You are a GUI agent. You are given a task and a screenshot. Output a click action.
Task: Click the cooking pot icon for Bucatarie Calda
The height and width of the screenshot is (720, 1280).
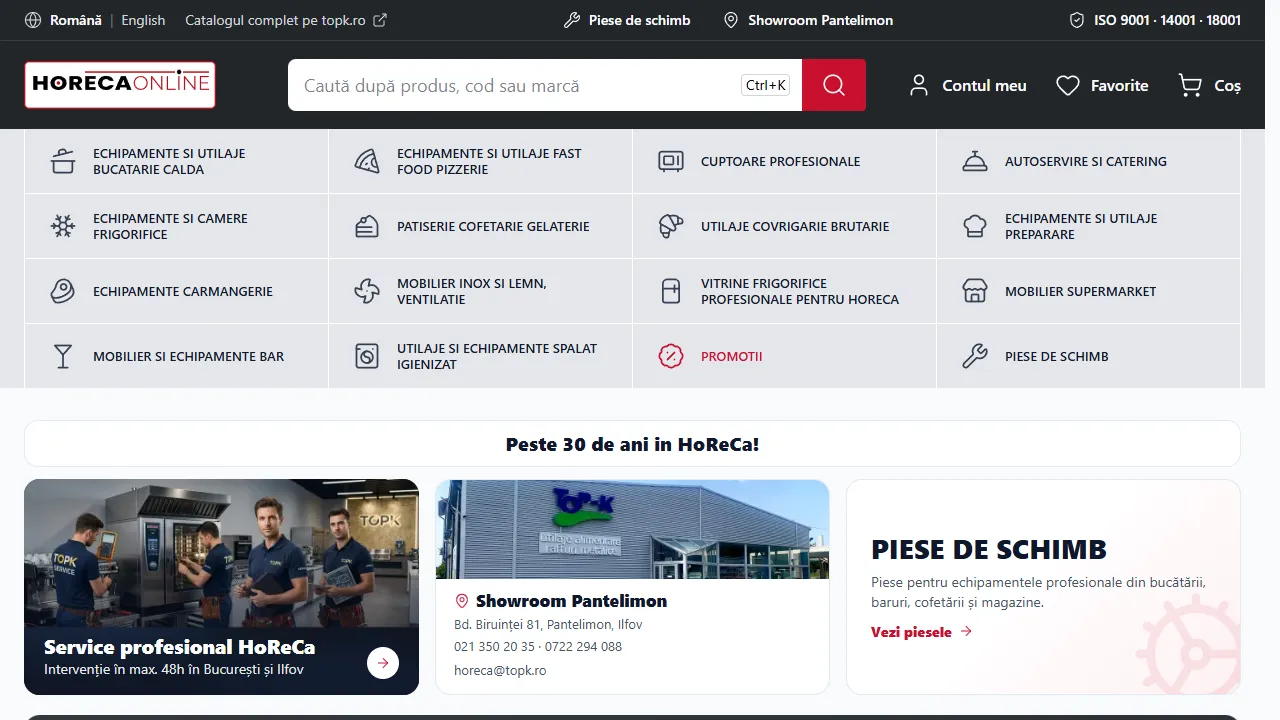(63, 161)
